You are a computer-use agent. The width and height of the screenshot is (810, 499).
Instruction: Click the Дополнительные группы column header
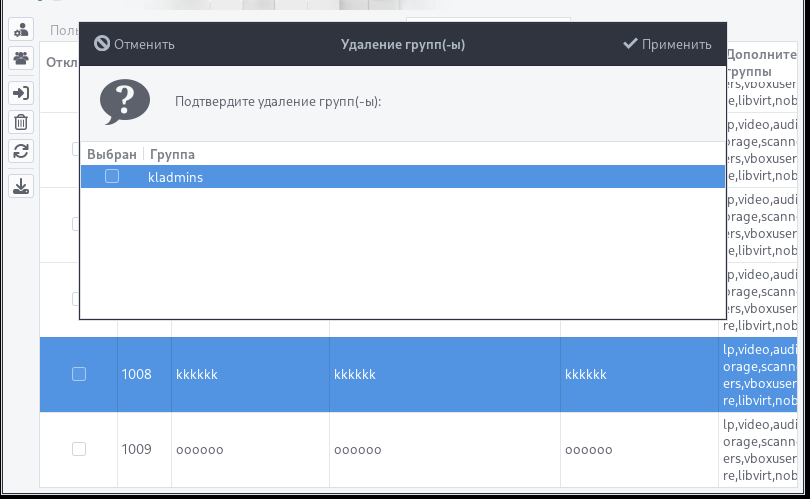(x=762, y=63)
